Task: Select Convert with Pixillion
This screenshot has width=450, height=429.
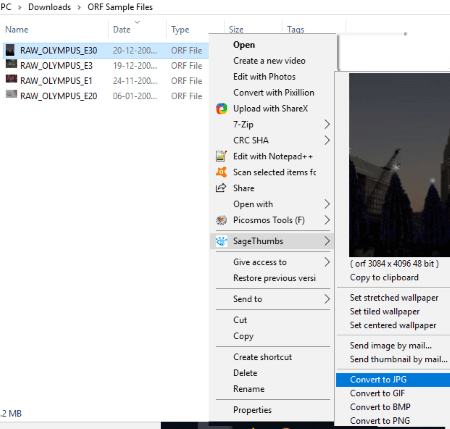Action: (x=274, y=93)
